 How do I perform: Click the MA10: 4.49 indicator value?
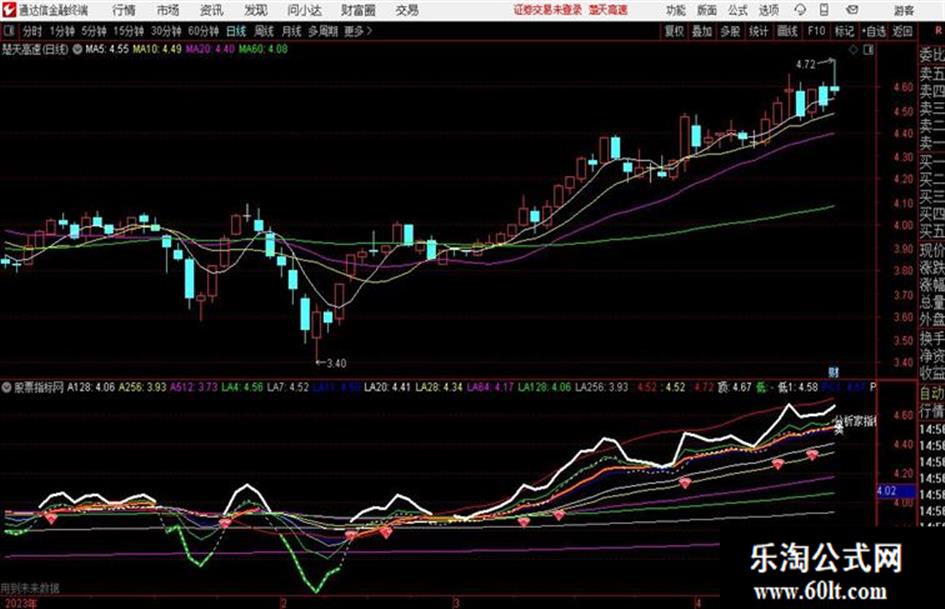pos(157,49)
